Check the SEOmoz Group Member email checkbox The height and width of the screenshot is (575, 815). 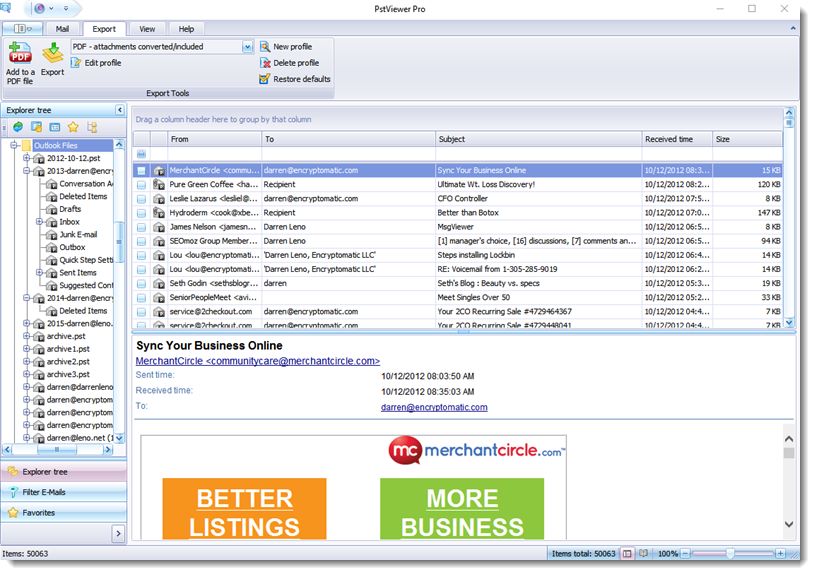coord(141,241)
